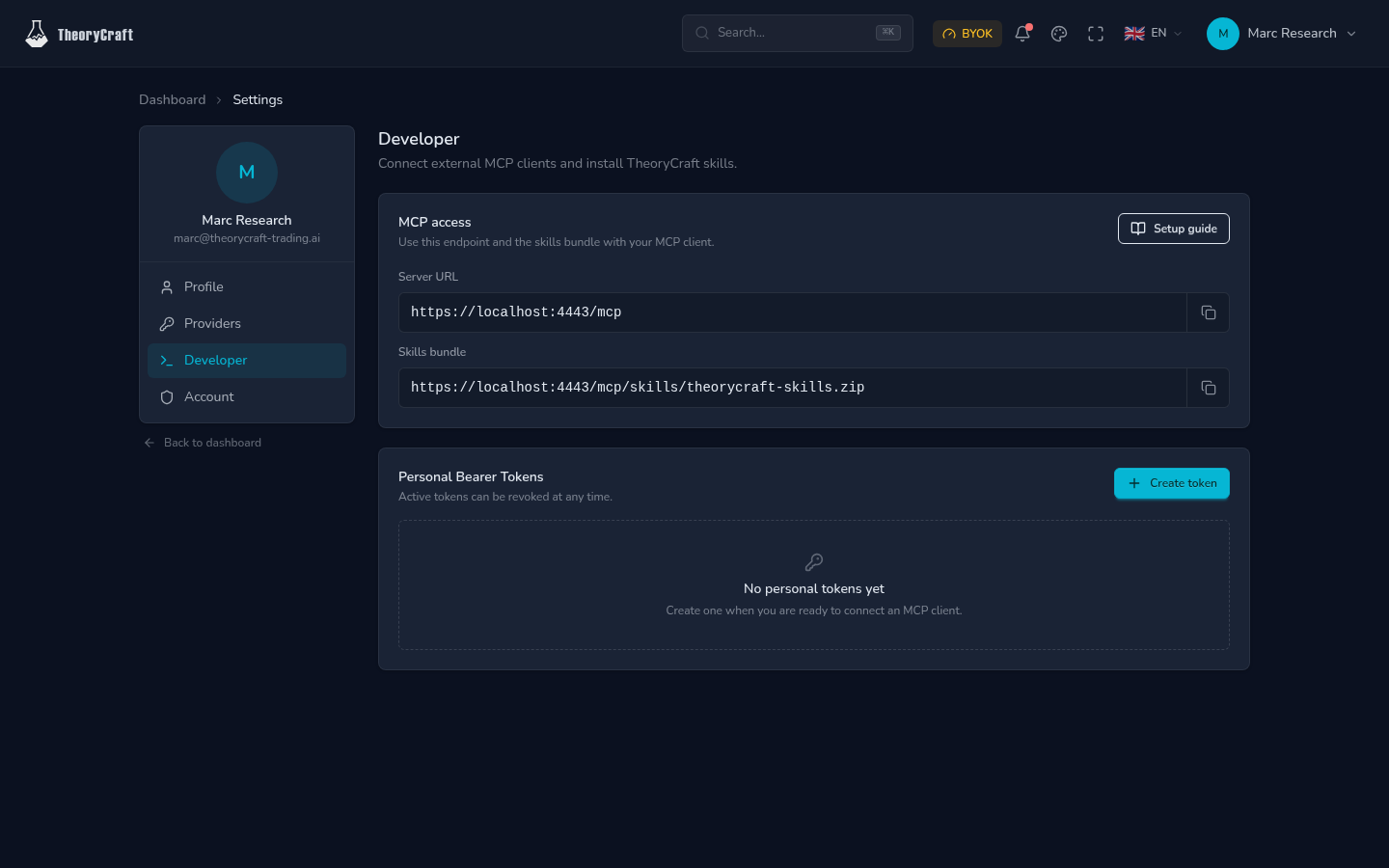Click Back to dashboard link
Image resolution: width=1389 pixels, height=868 pixels.
[x=203, y=443]
